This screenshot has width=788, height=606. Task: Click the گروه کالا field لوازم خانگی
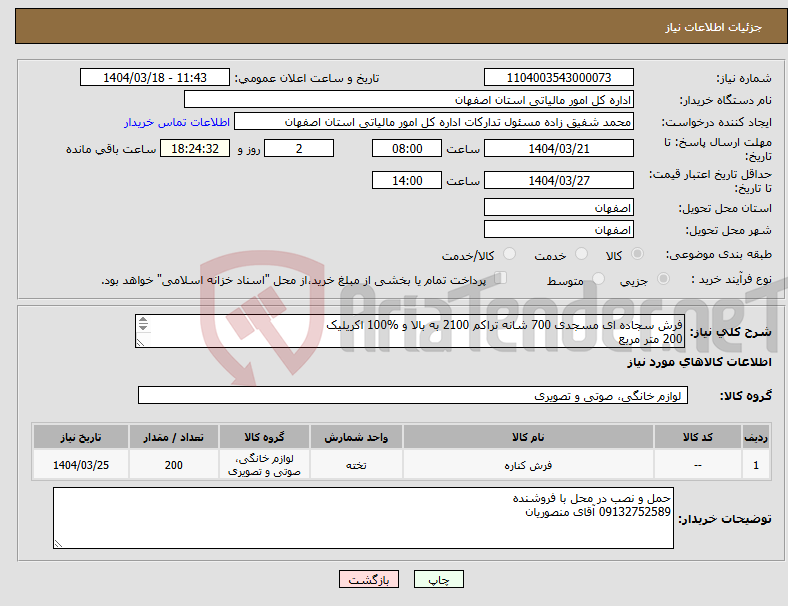click(x=413, y=395)
